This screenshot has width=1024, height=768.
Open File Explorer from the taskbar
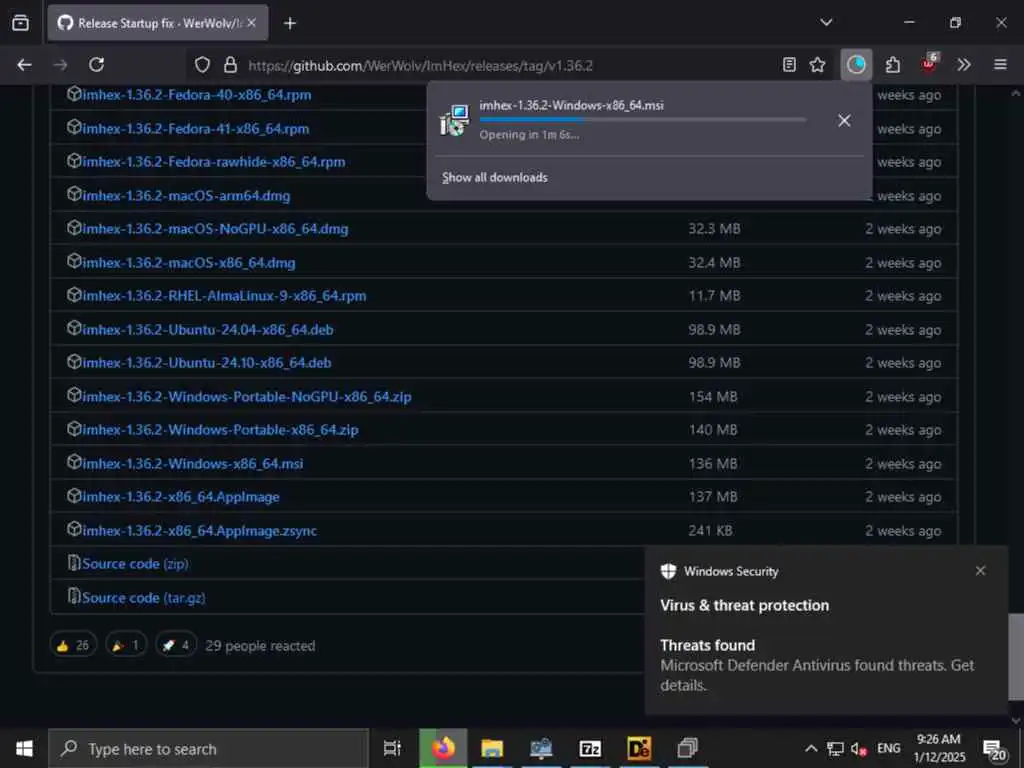(492, 748)
